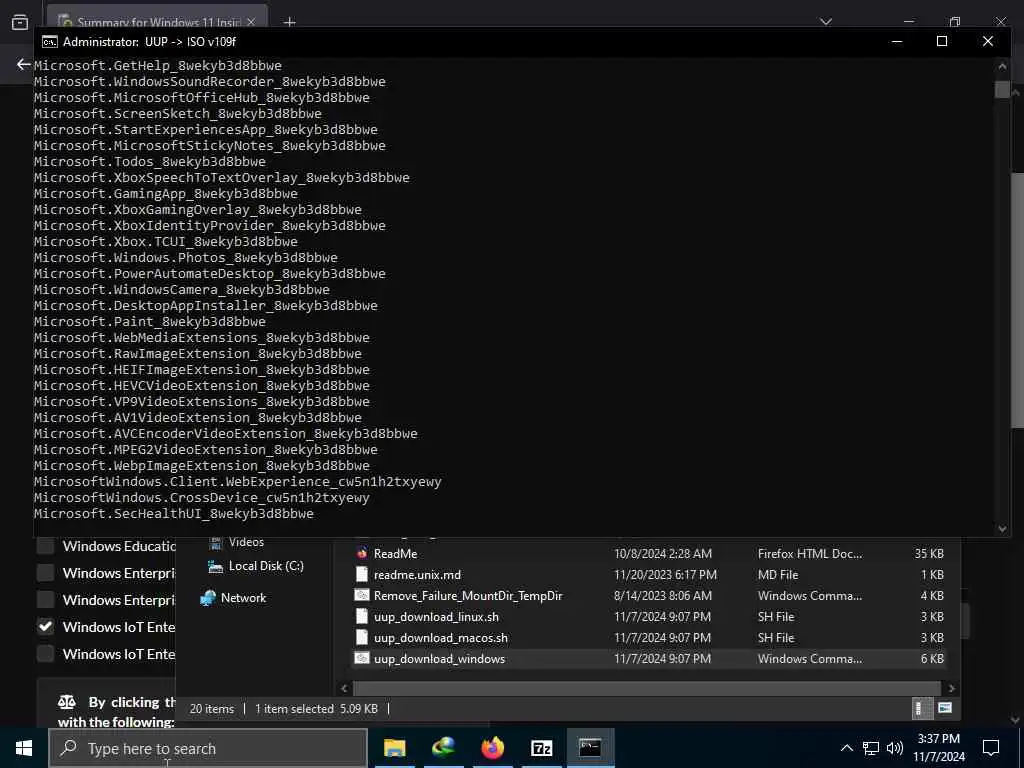
Task: Open a new browser tab
Action: pyautogui.click(x=289, y=22)
